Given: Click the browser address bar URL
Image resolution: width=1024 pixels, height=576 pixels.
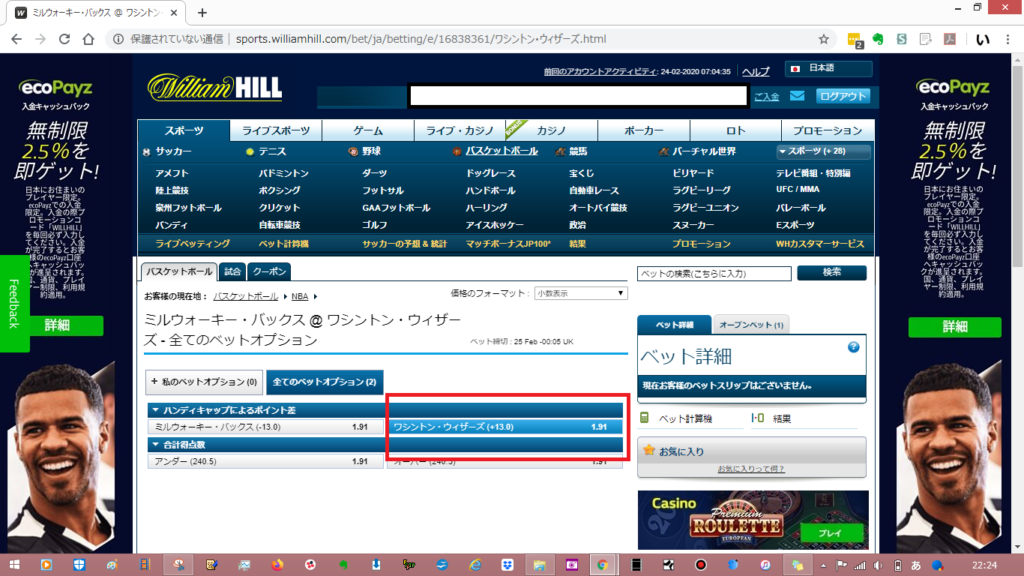Looking at the screenshot, I should pos(421,39).
